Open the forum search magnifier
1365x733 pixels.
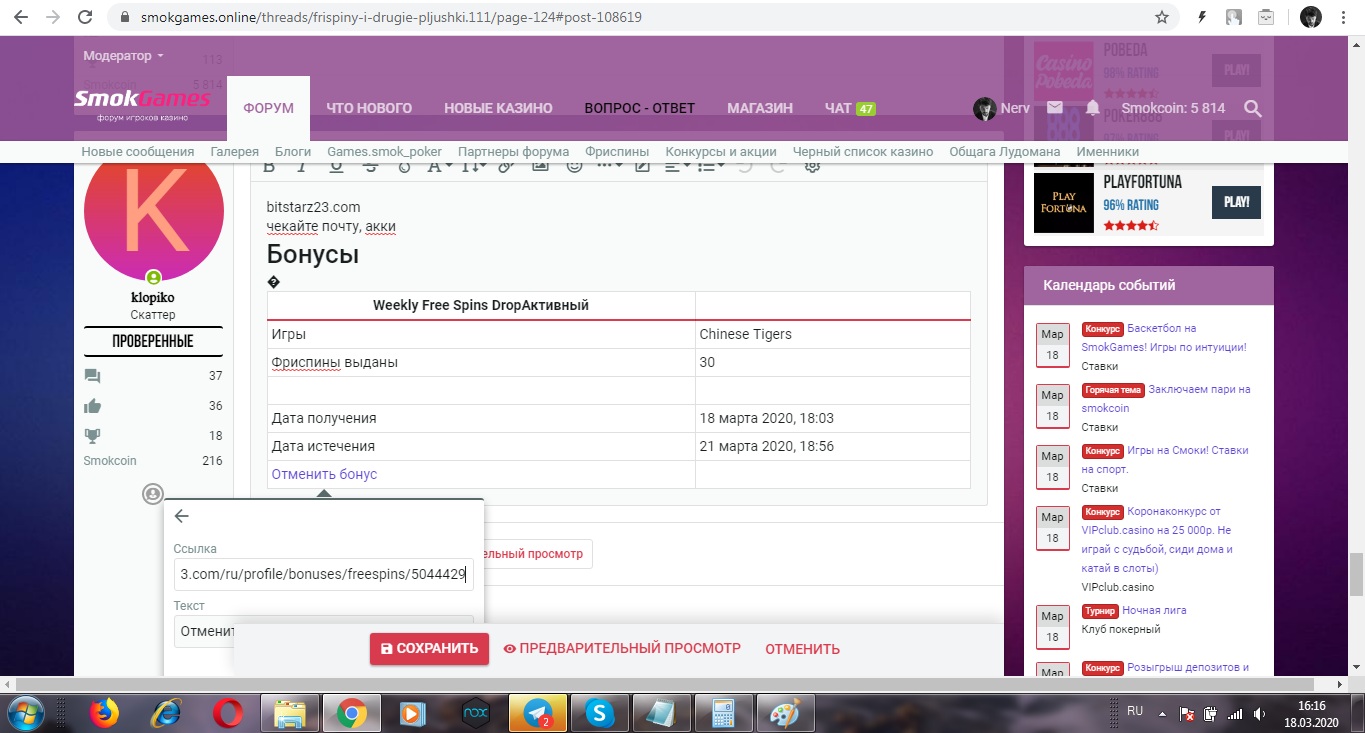point(1253,108)
